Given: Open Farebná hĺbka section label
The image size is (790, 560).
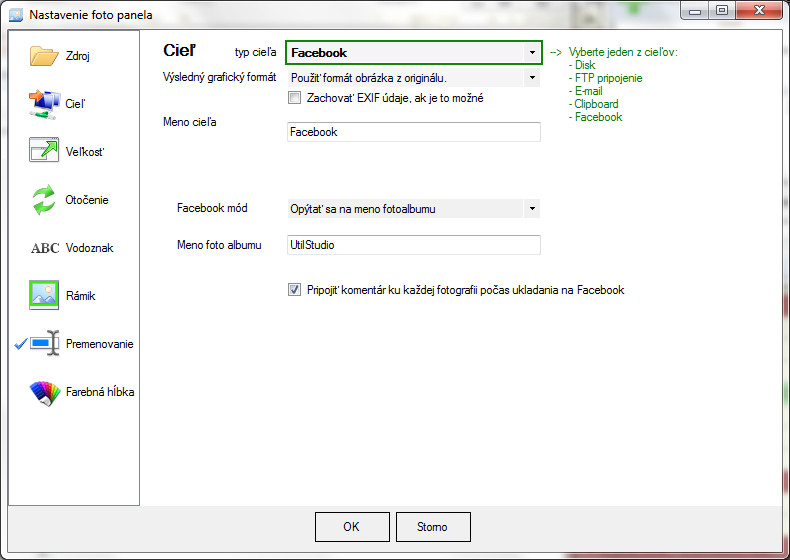Looking at the screenshot, I should click(100, 392).
